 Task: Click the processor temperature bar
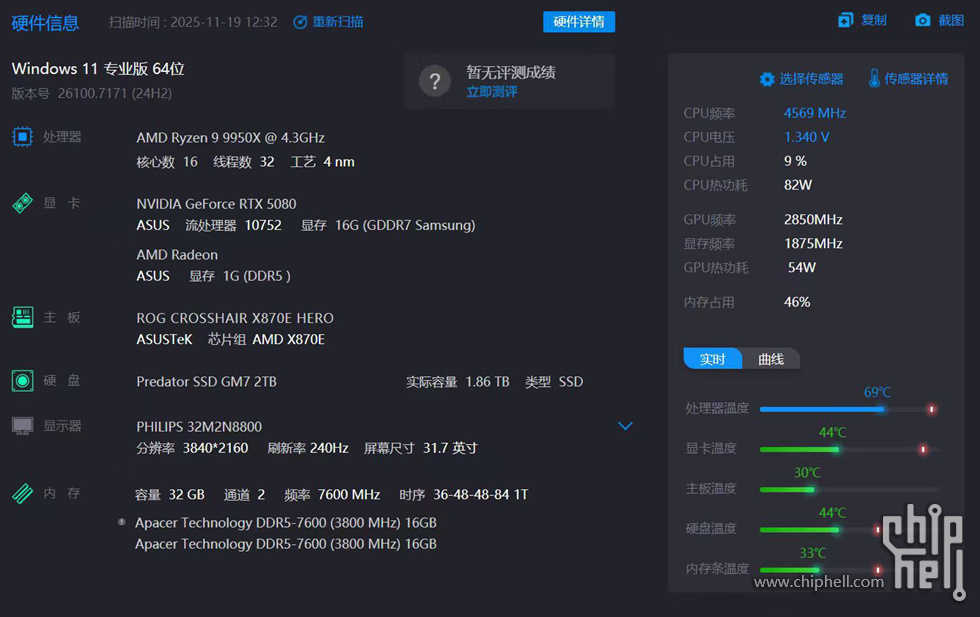tap(846, 409)
